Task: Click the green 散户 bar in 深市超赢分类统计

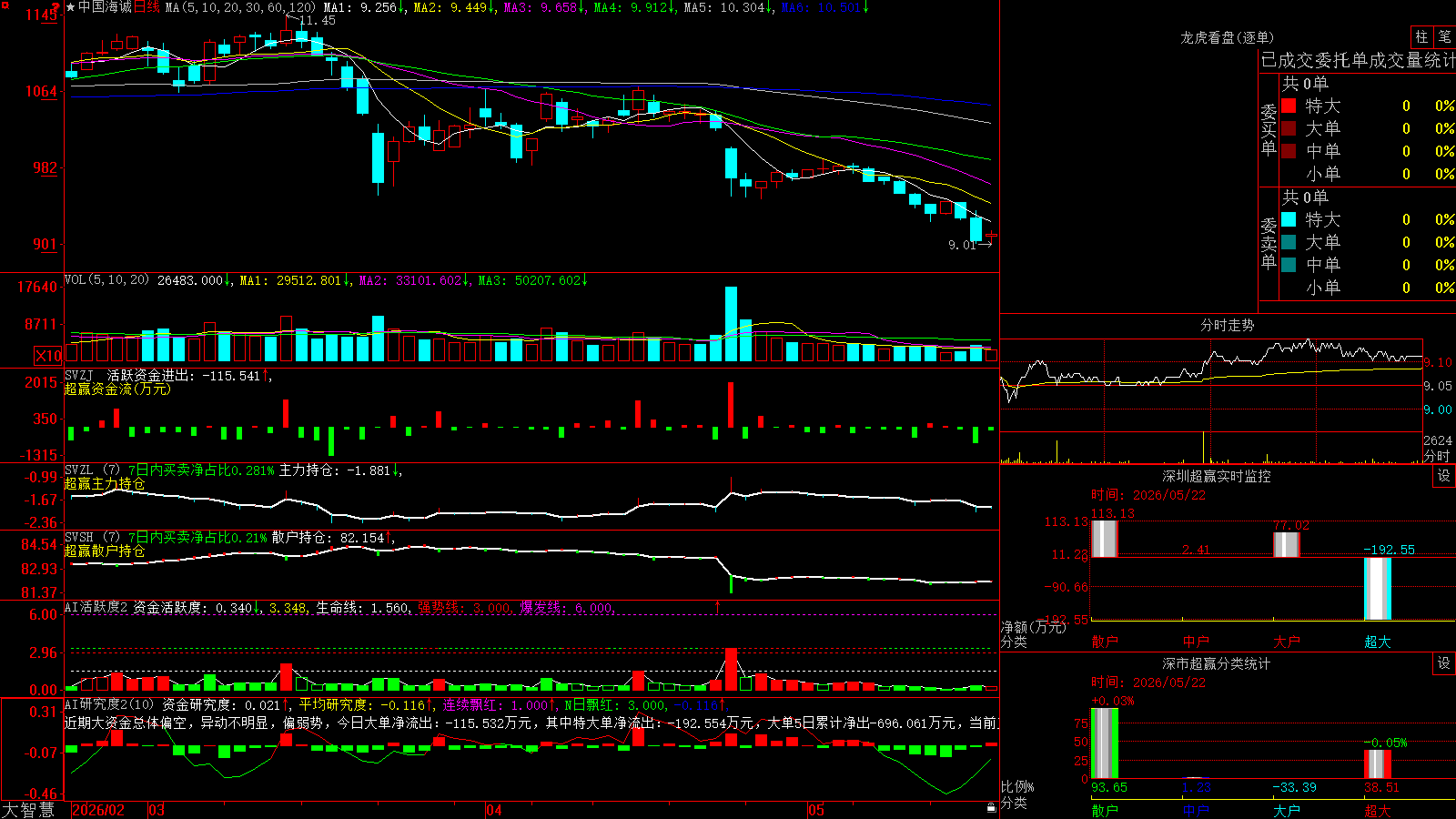Action: 1105,743
